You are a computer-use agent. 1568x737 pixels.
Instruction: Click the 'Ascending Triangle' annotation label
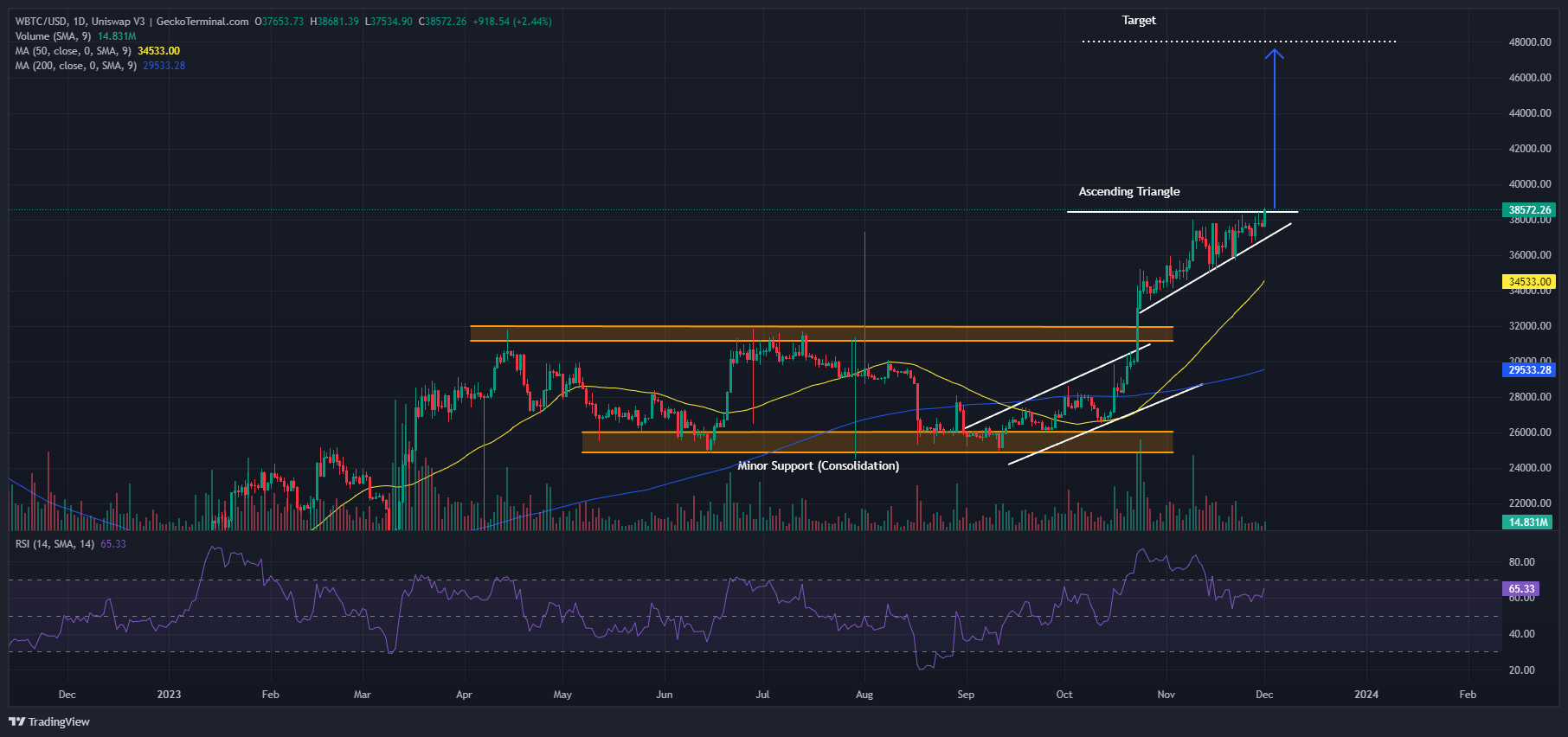click(x=1129, y=191)
